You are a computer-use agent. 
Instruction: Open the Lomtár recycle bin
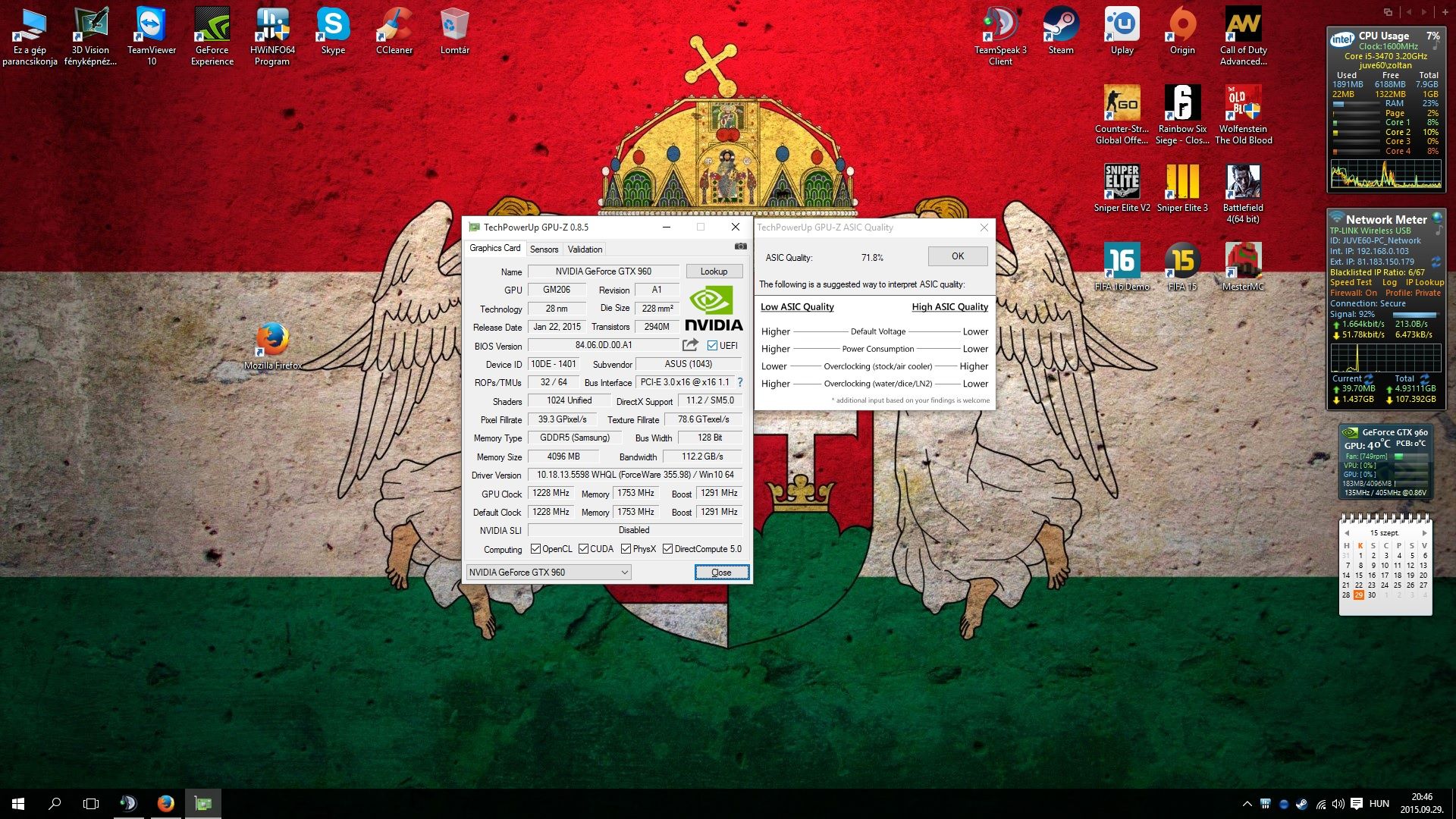click(x=454, y=30)
